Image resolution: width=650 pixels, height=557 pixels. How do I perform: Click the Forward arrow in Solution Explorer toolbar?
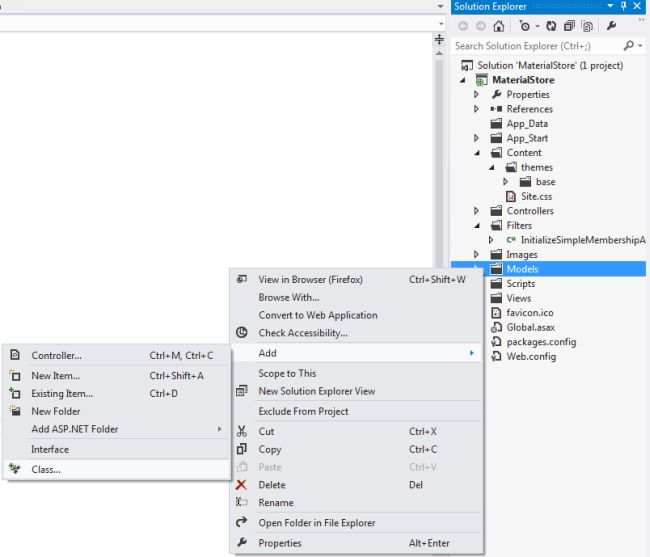(481, 26)
